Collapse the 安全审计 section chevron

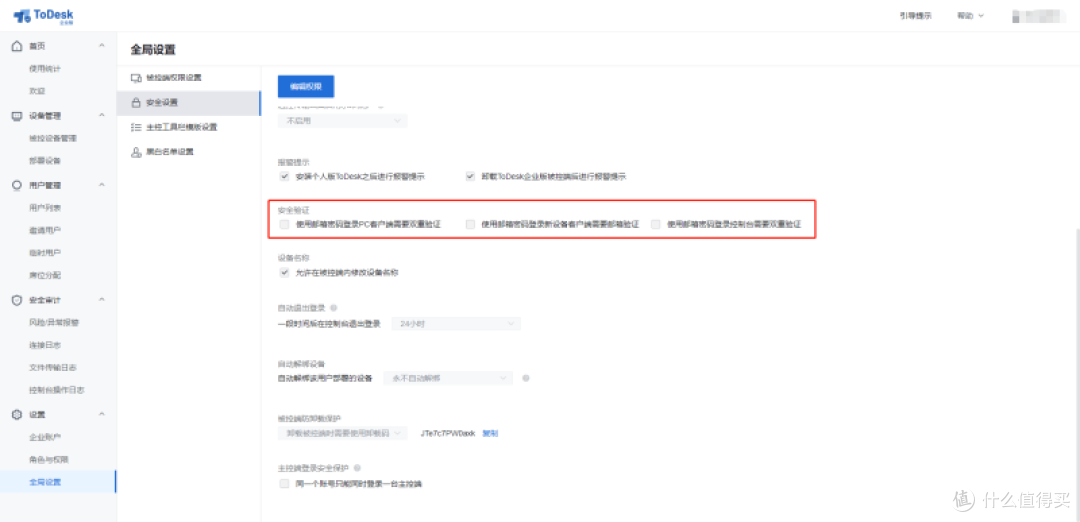click(x=102, y=300)
